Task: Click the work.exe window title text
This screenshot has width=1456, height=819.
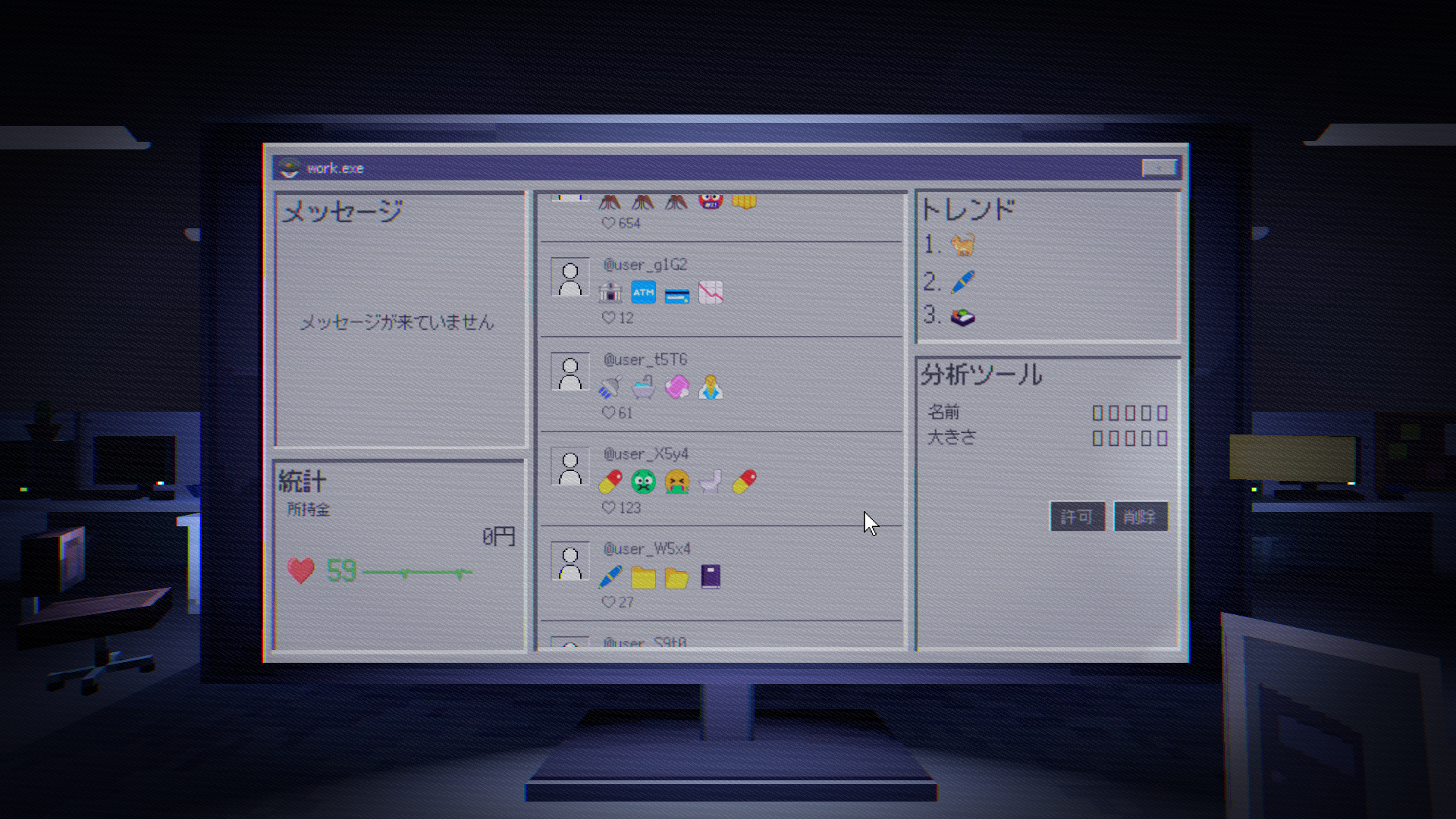Action: pyautogui.click(x=335, y=168)
